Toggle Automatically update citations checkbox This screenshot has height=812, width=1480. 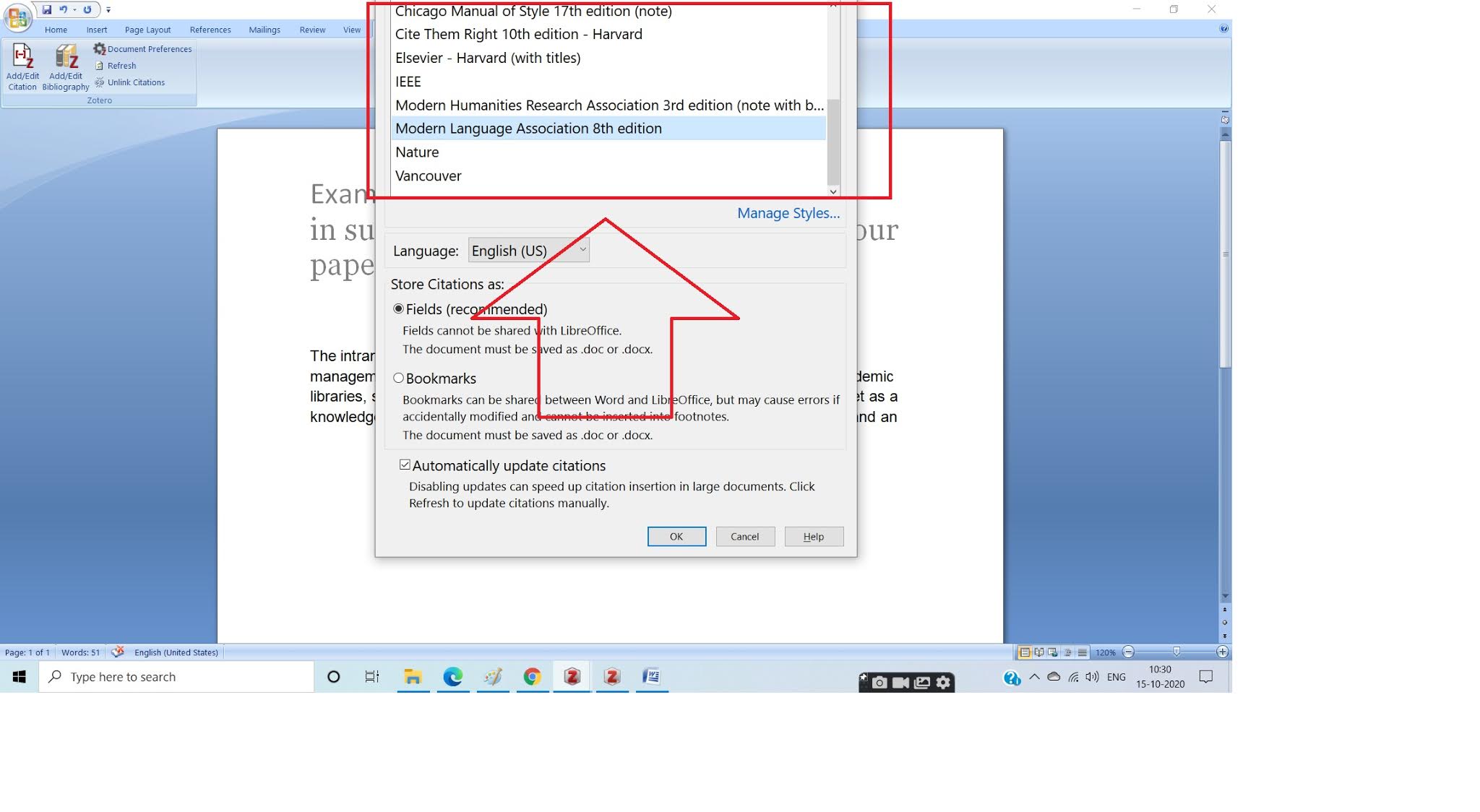pos(405,464)
